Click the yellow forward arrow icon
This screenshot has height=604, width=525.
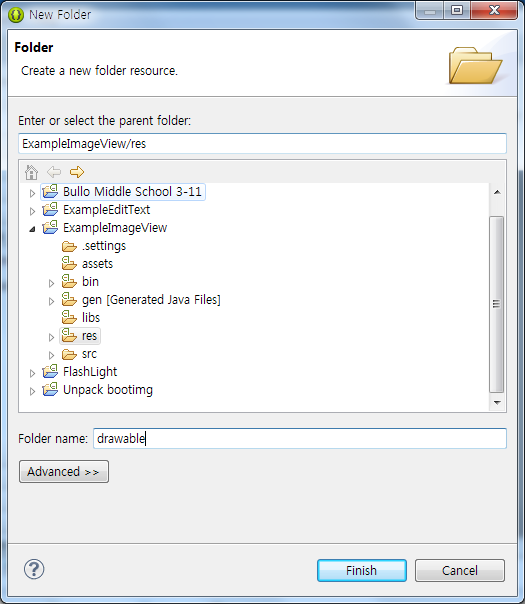[x=77, y=172]
